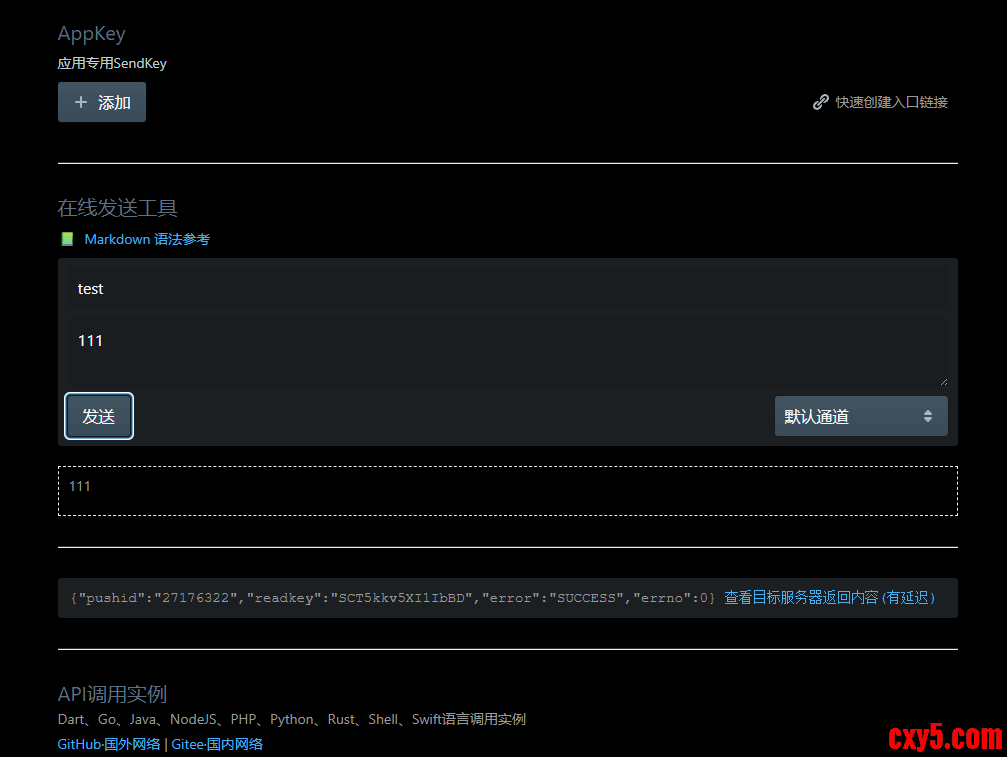Click the Dart、Go、Java language list text
The height and width of the screenshot is (757, 1007).
292,719
